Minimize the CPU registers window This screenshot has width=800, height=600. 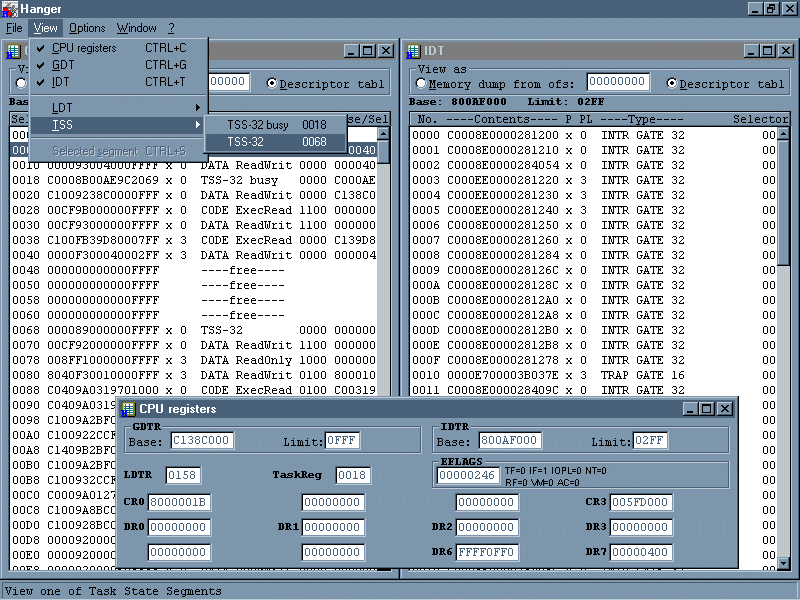tap(690, 409)
